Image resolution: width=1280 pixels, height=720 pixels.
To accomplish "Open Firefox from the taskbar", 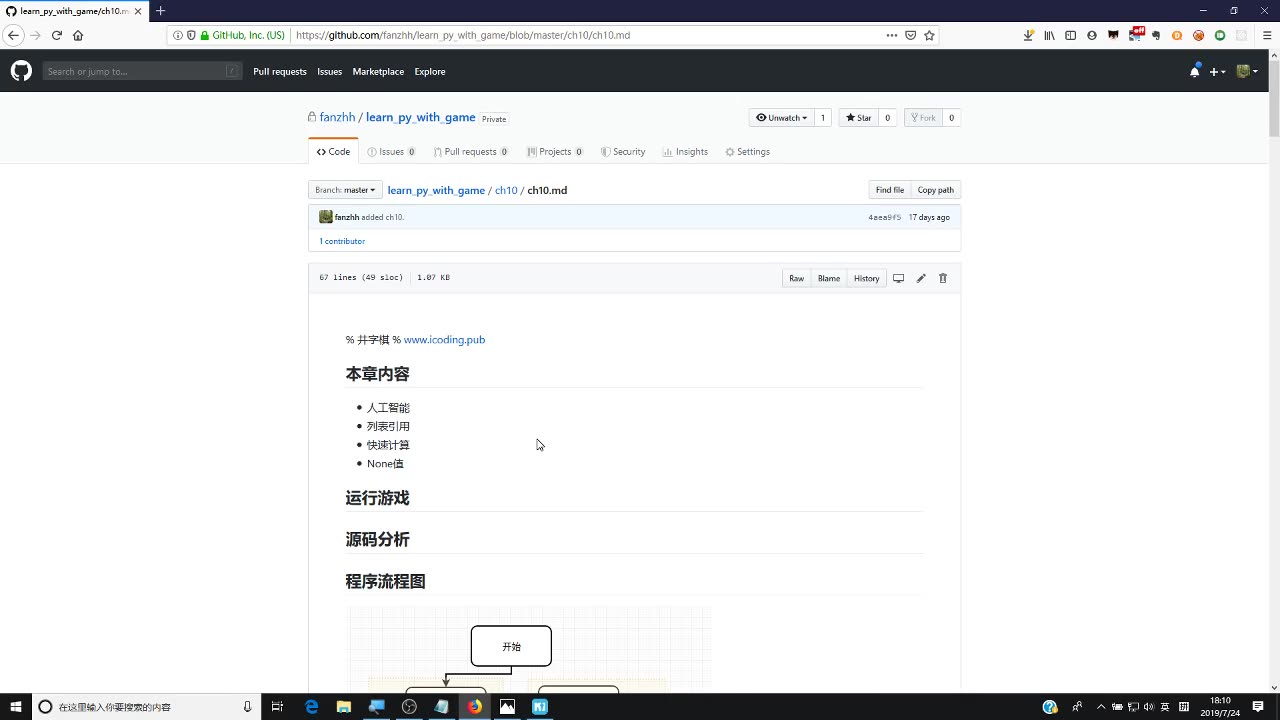I will pos(475,707).
